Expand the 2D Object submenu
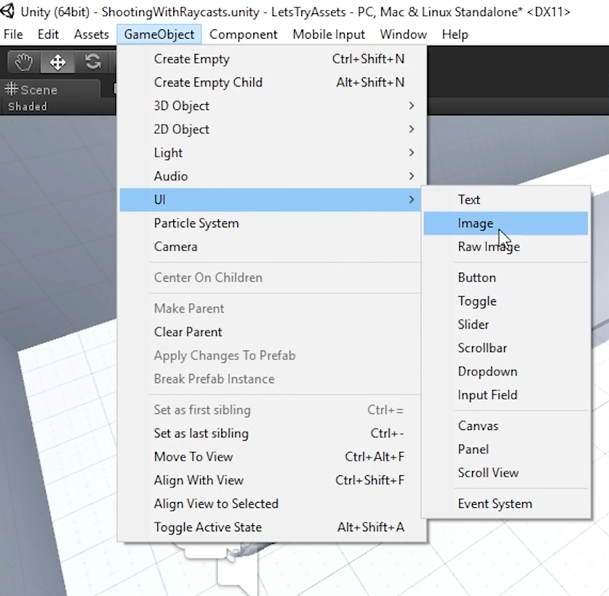Image resolution: width=609 pixels, height=596 pixels. coord(182,129)
